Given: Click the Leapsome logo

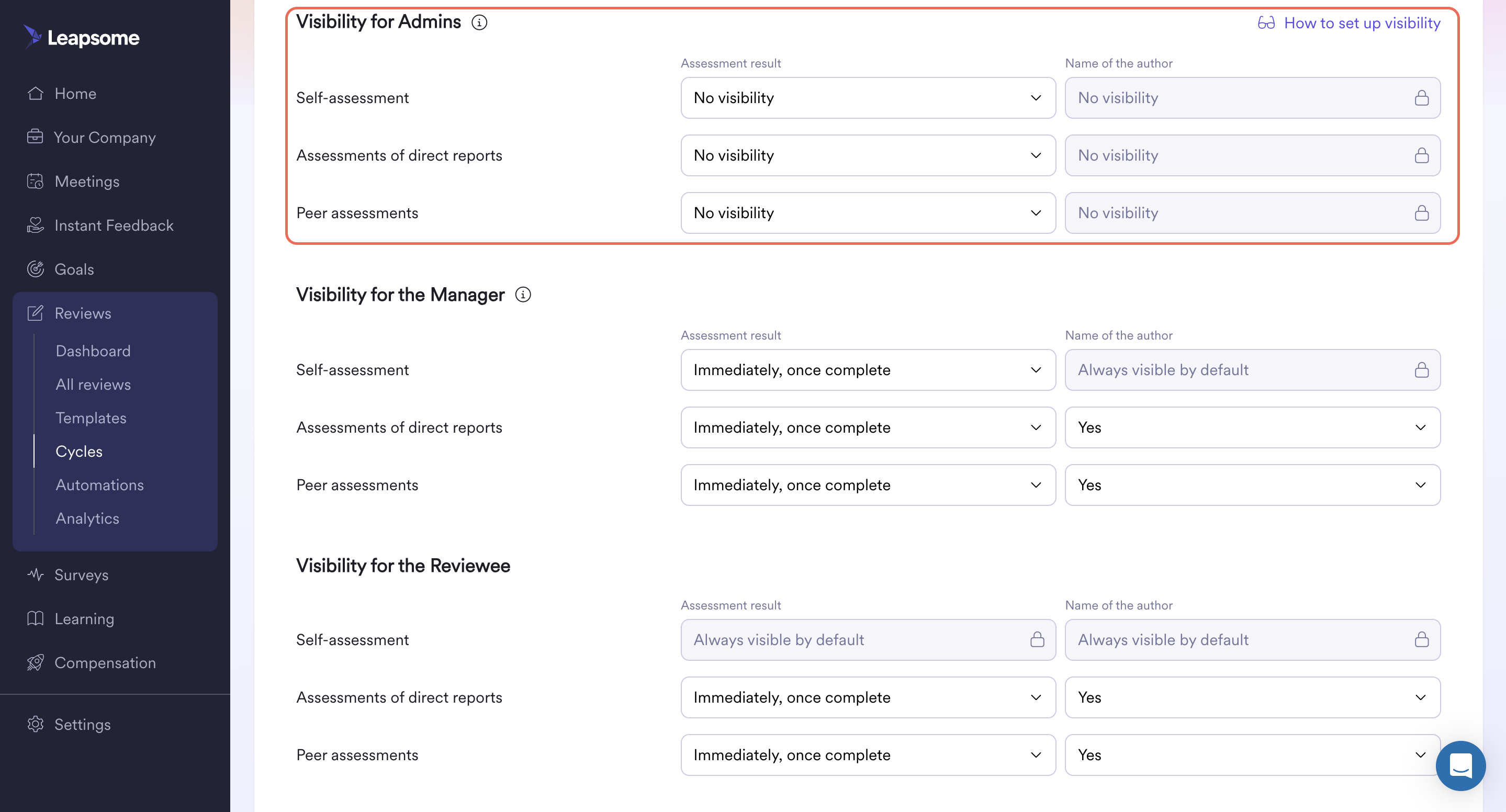Looking at the screenshot, I should pos(81,38).
